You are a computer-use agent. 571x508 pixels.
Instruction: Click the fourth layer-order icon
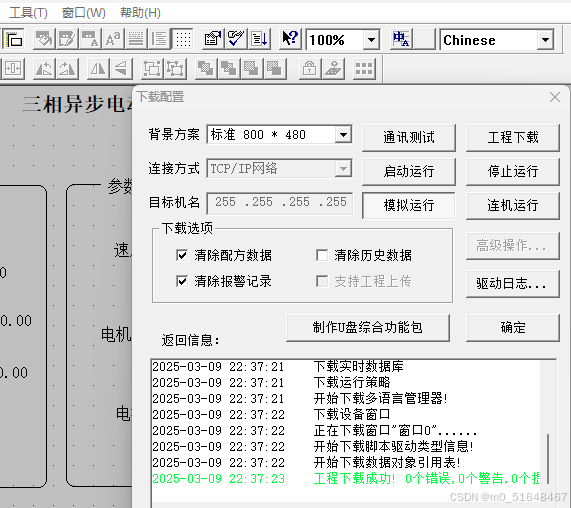[x=275, y=68]
